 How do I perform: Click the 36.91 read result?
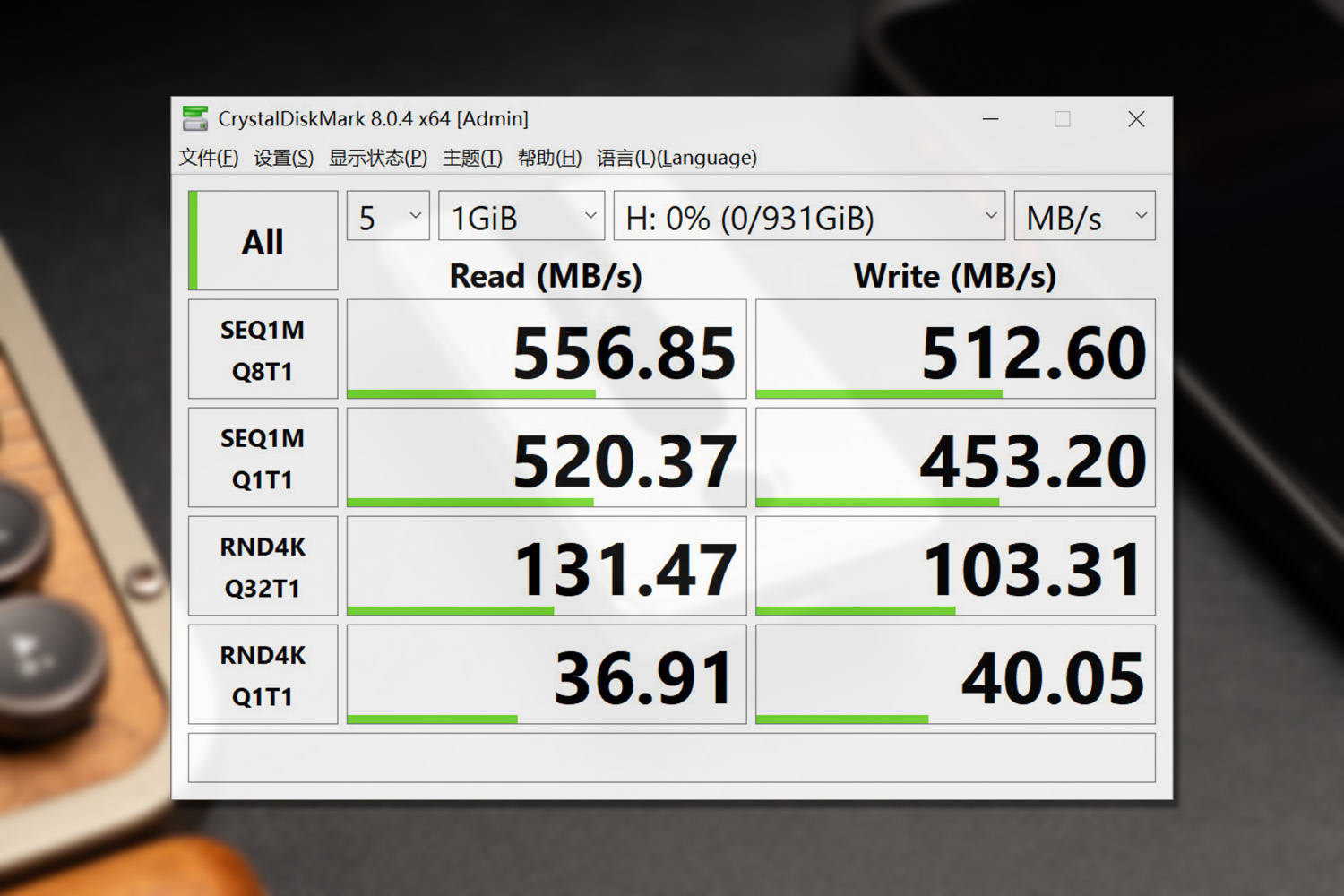547,675
